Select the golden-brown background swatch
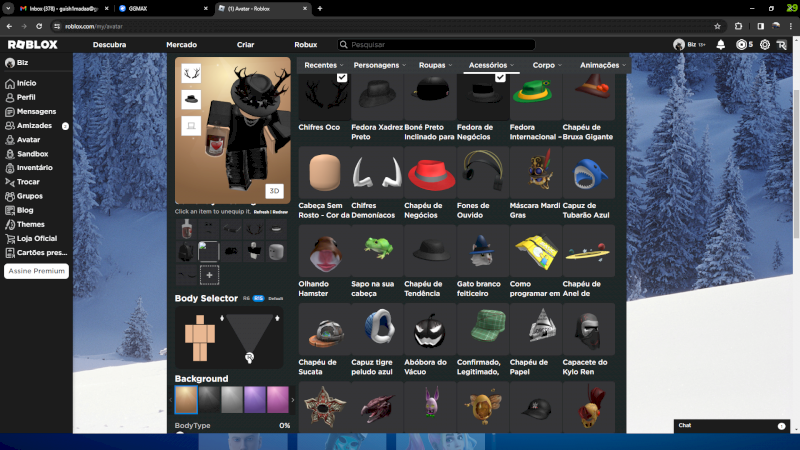Screen dimensions: 800x450 [186, 399]
